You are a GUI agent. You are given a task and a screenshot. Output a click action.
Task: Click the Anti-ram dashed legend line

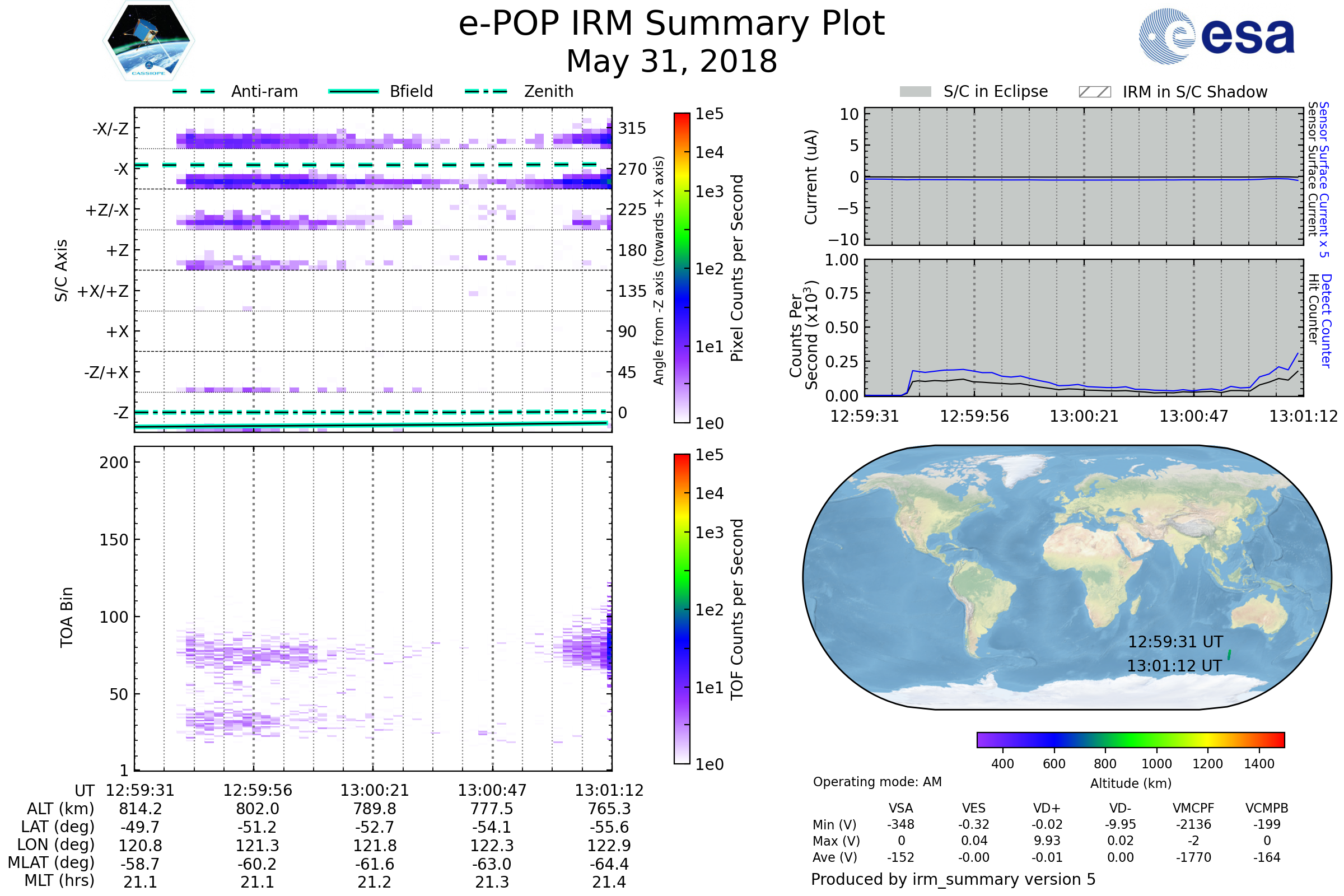(x=194, y=91)
